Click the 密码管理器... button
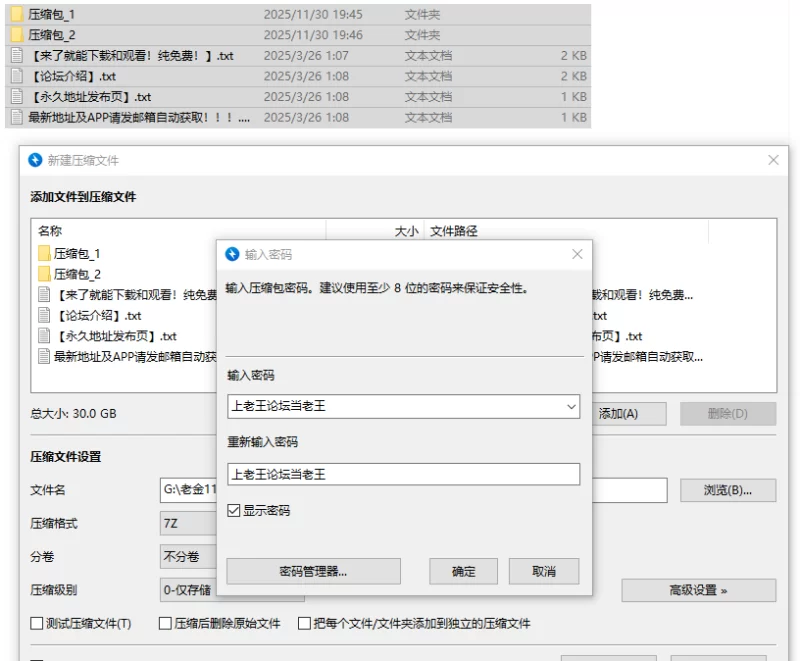The height and width of the screenshot is (661, 800). tap(313, 571)
